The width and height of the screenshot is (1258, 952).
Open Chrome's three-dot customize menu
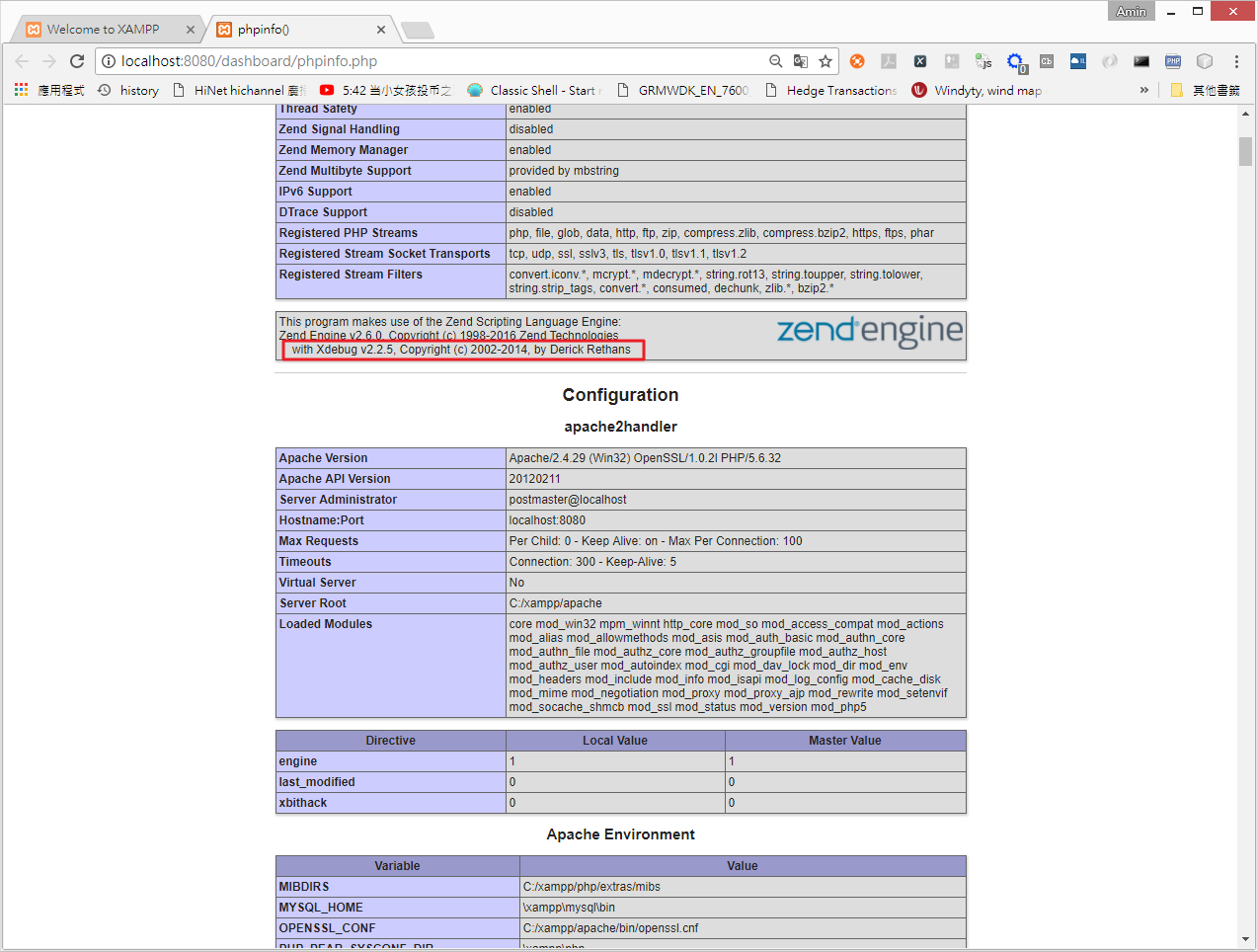coord(1235,61)
